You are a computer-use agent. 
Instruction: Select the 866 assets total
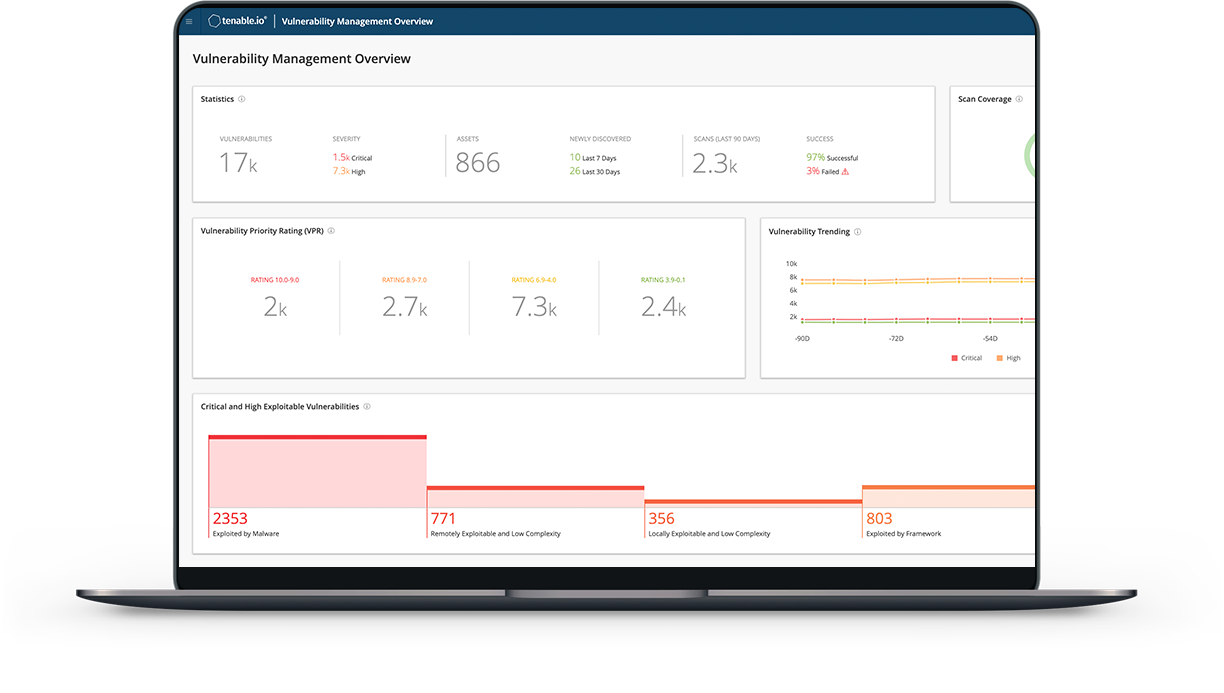coord(477,163)
